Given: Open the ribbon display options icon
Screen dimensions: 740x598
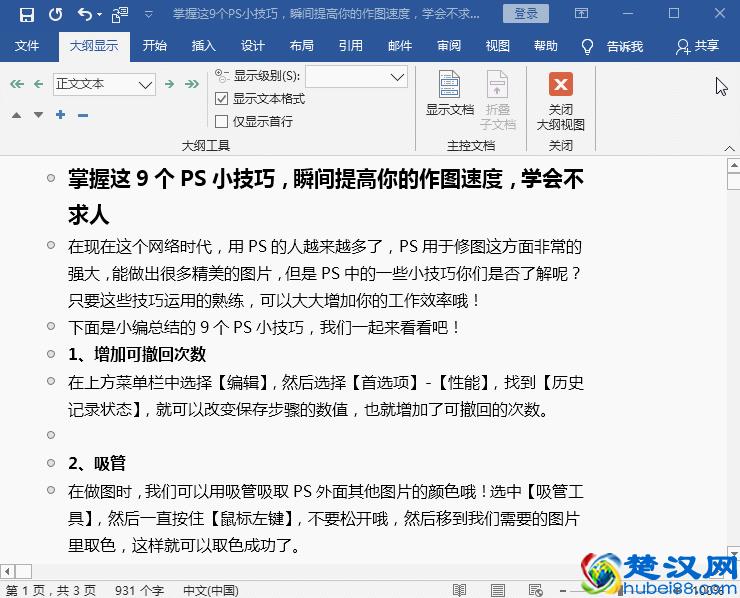Looking at the screenshot, I should [581, 13].
